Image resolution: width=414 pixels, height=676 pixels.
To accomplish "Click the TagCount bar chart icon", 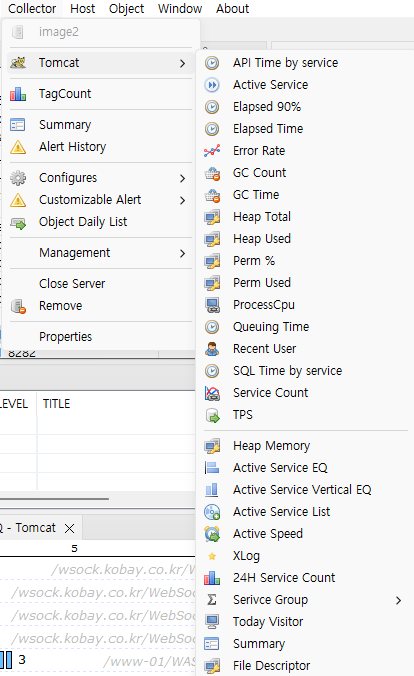I will pyautogui.click(x=18, y=94).
